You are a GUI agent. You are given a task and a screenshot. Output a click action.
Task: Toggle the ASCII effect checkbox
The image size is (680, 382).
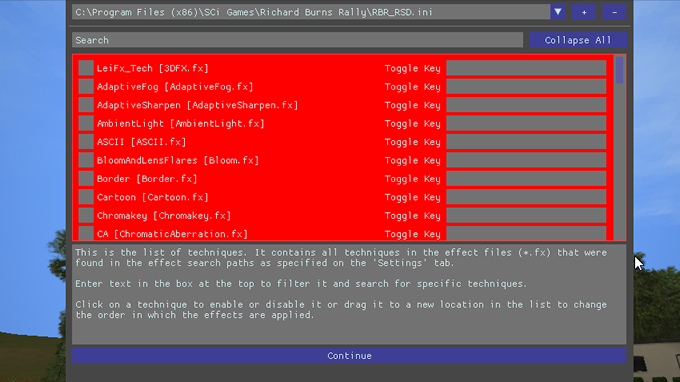[x=86, y=142]
